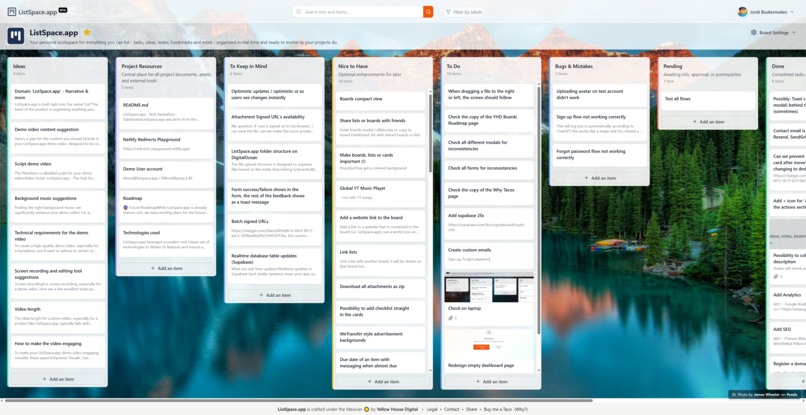Click the orange search button
This screenshot has width=806, height=415.
click(428, 12)
